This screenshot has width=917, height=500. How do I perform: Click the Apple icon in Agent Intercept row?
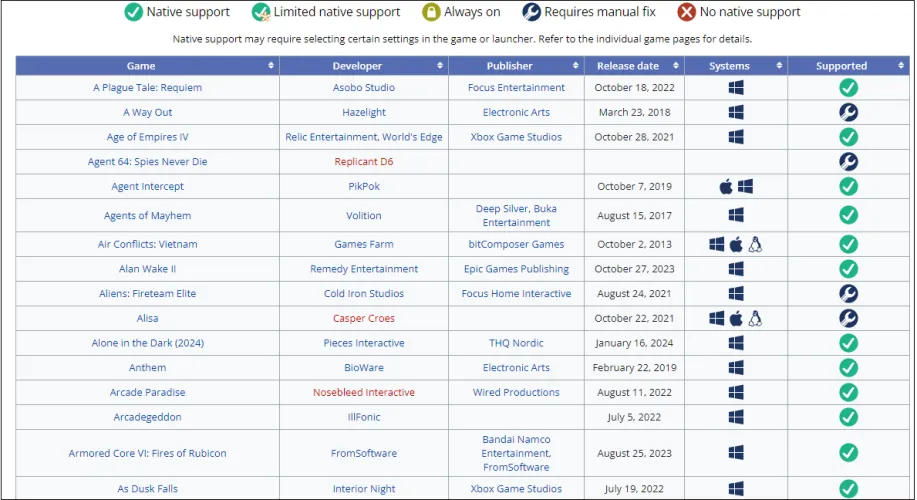pyautogui.click(x=726, y=187)
